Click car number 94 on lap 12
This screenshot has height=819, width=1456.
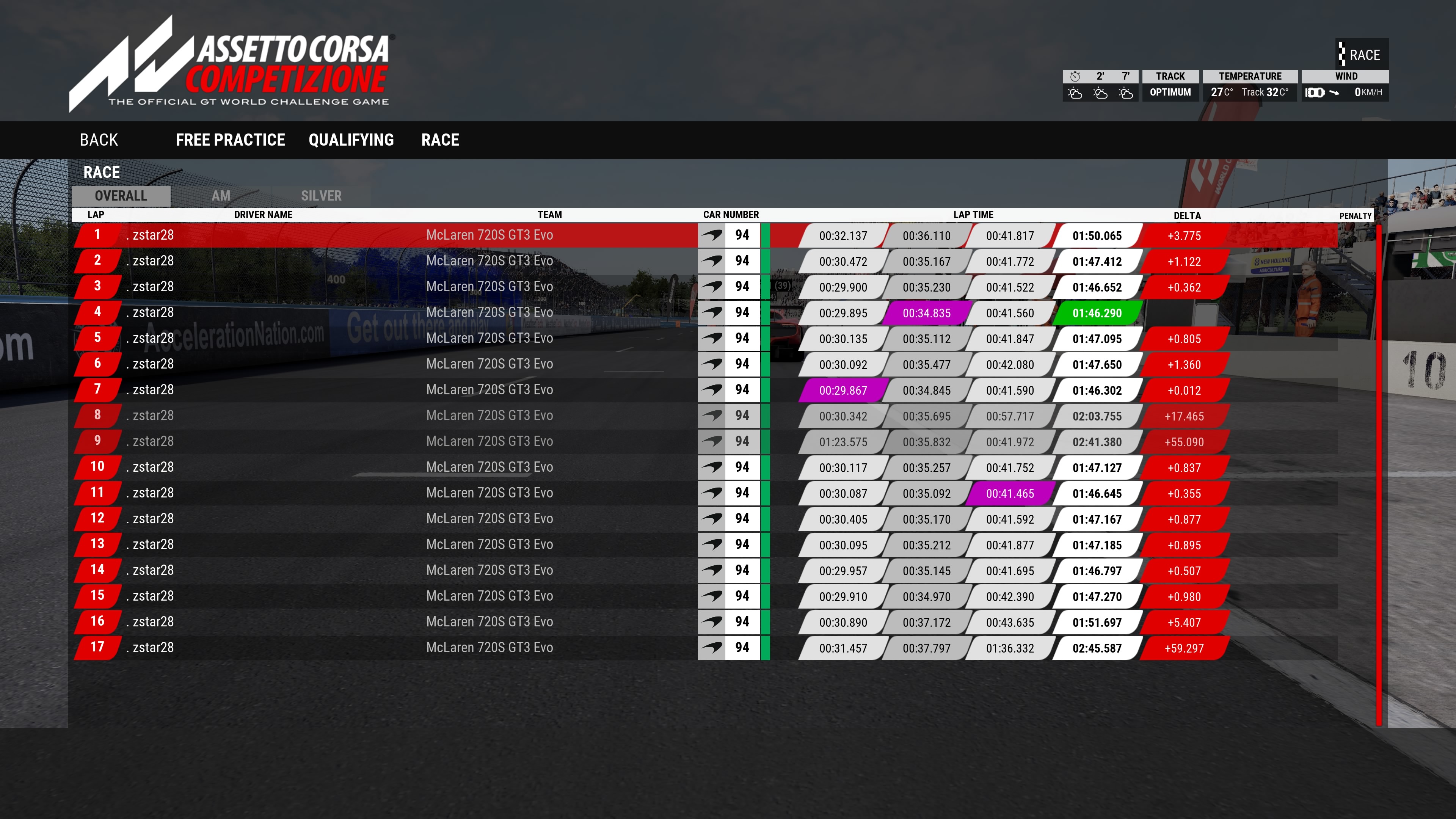(x=742, y=519)
